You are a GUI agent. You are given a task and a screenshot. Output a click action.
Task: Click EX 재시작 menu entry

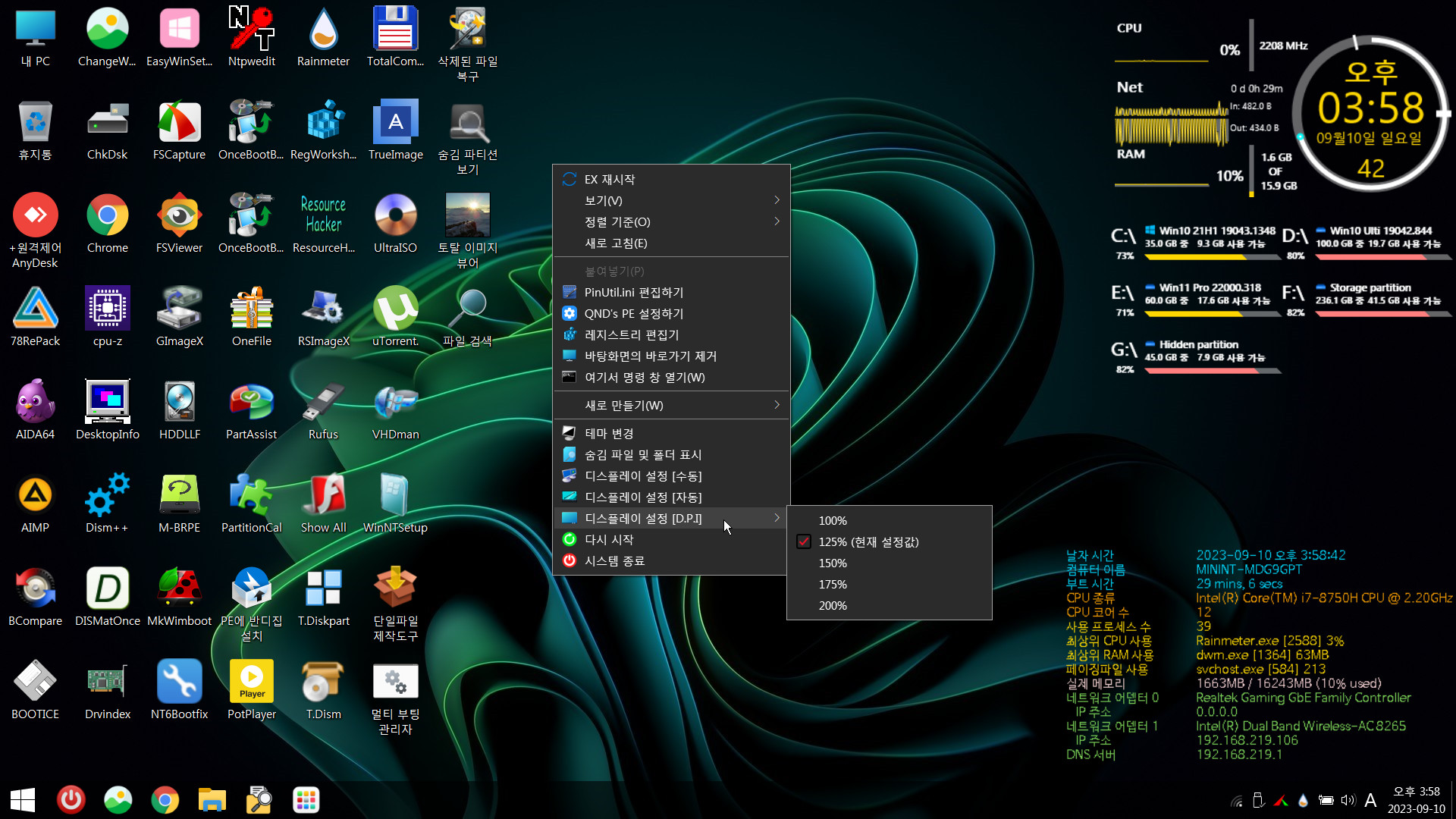click(671, 179)
